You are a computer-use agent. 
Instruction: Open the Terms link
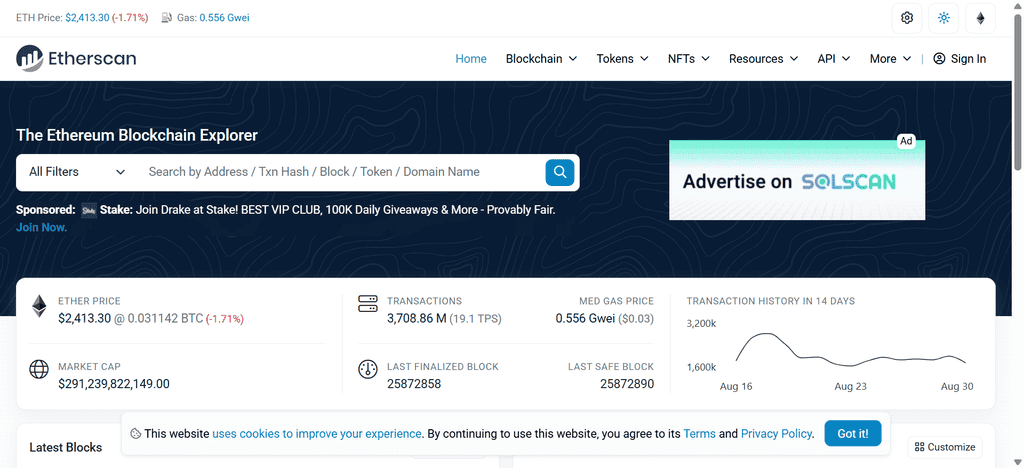click(699, 433)
